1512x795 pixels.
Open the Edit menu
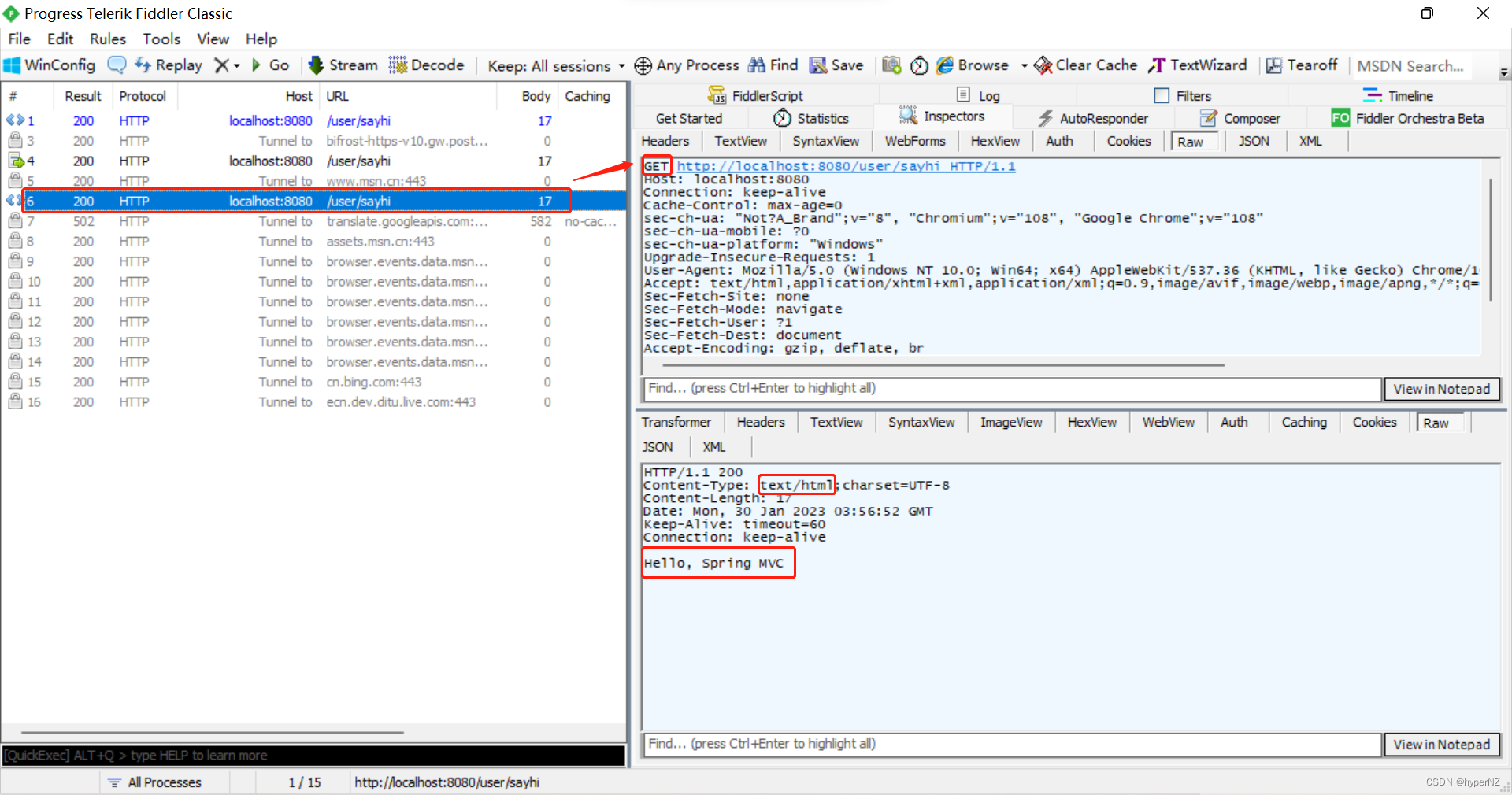click(x=60, y=39)
